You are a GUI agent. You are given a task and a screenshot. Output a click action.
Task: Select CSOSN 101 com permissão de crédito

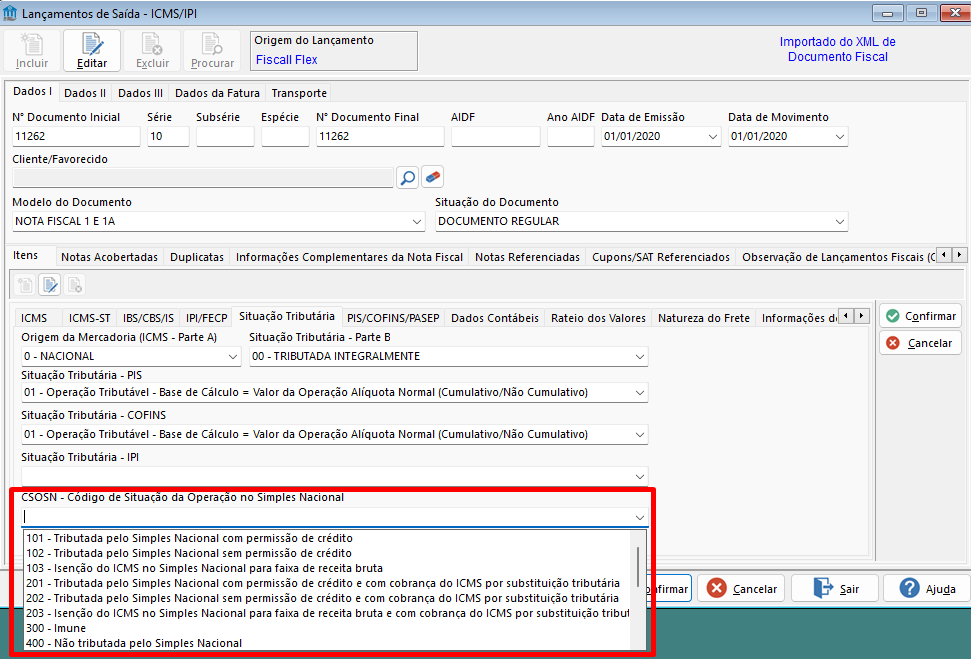[x=327, y=538]
